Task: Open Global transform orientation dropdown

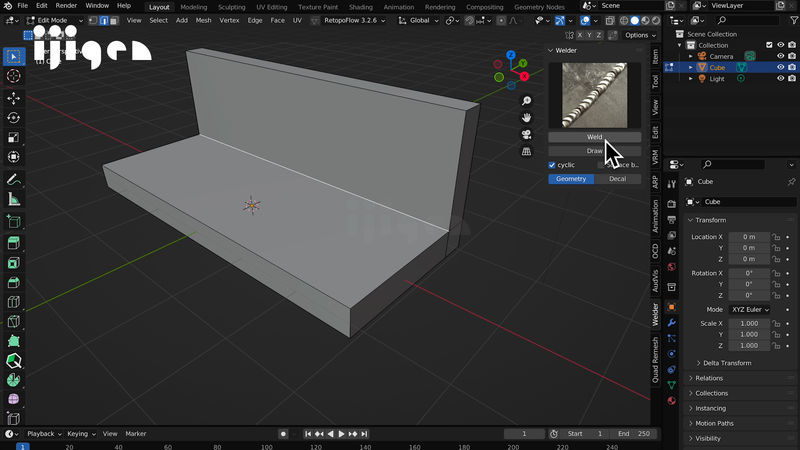Action: point(418,20)
